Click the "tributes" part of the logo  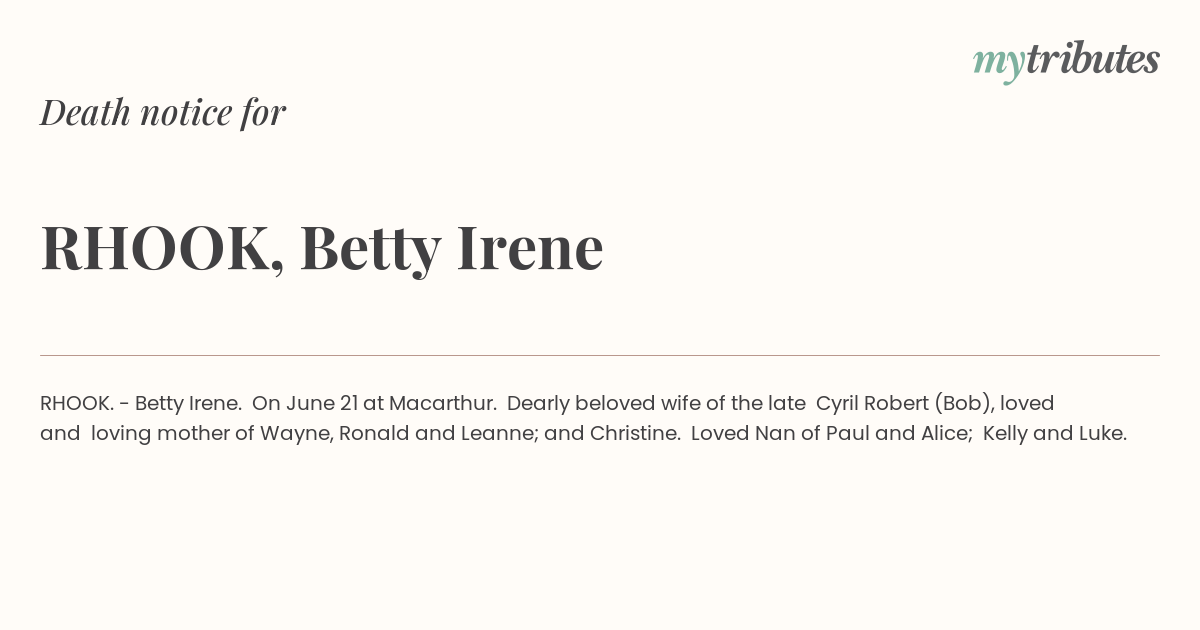pos(1093,59)
